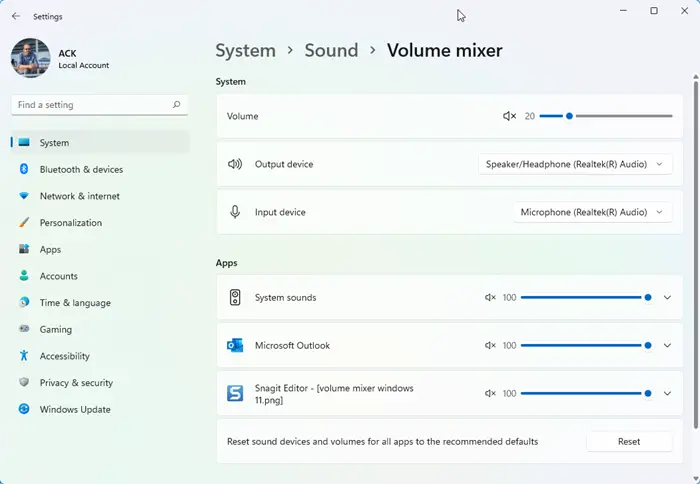Click the search magnifier icon
Image resolution: width=700 pixels, height=484 pixels.
click(177, 105)
